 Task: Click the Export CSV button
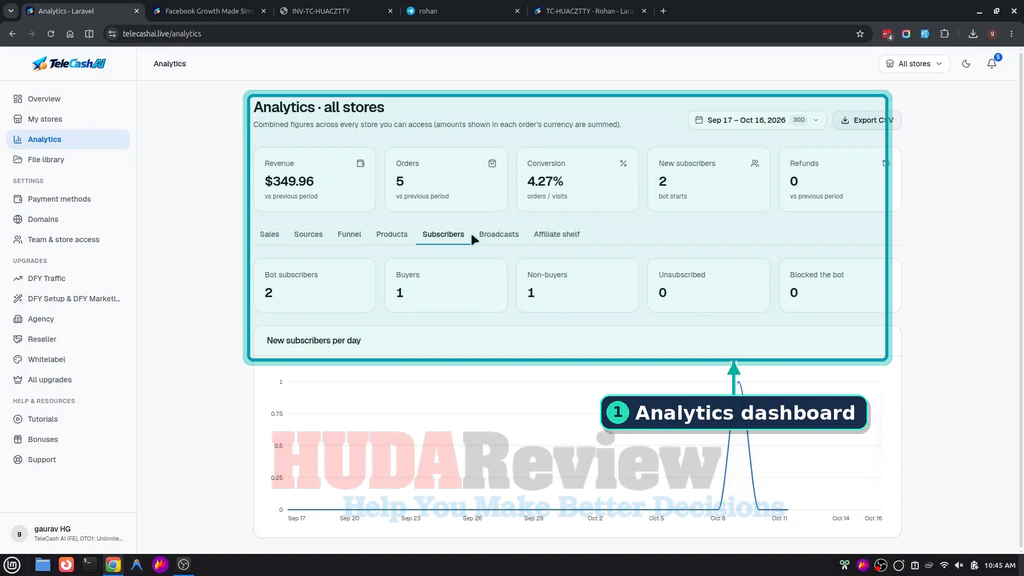[867, 120]
